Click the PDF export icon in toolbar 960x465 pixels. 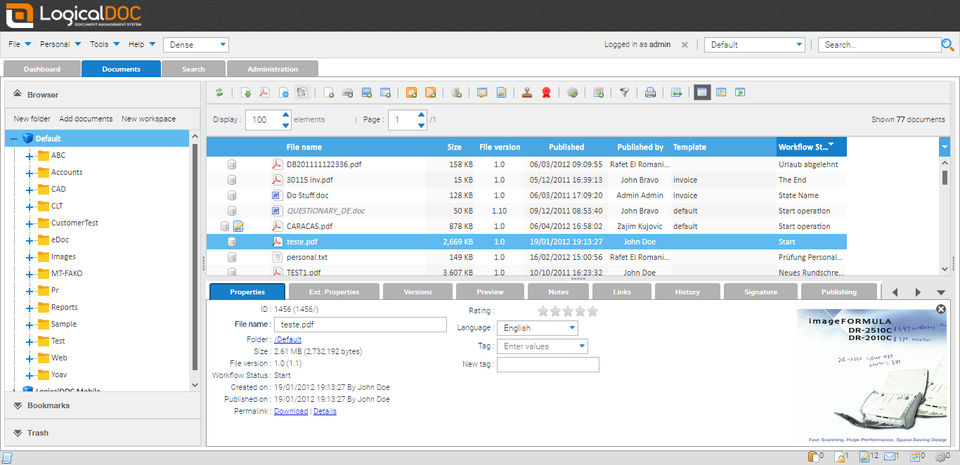266,93
